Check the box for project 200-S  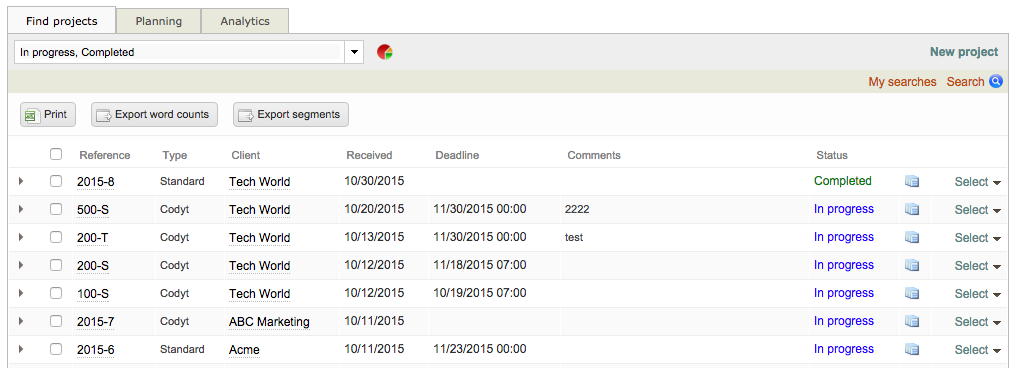[x=56, y=264]
